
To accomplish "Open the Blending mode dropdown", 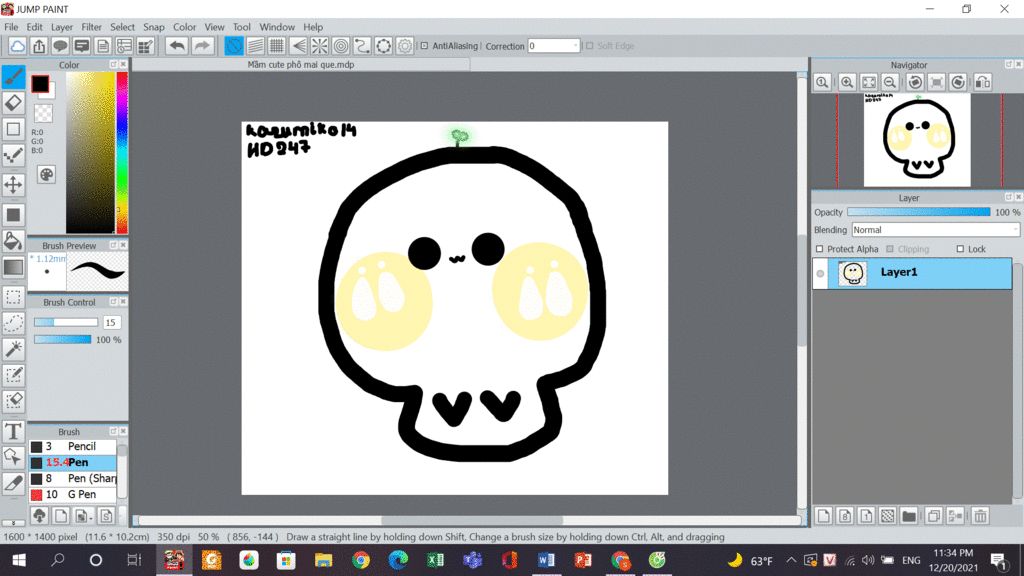I will click(x=935, y=230).
